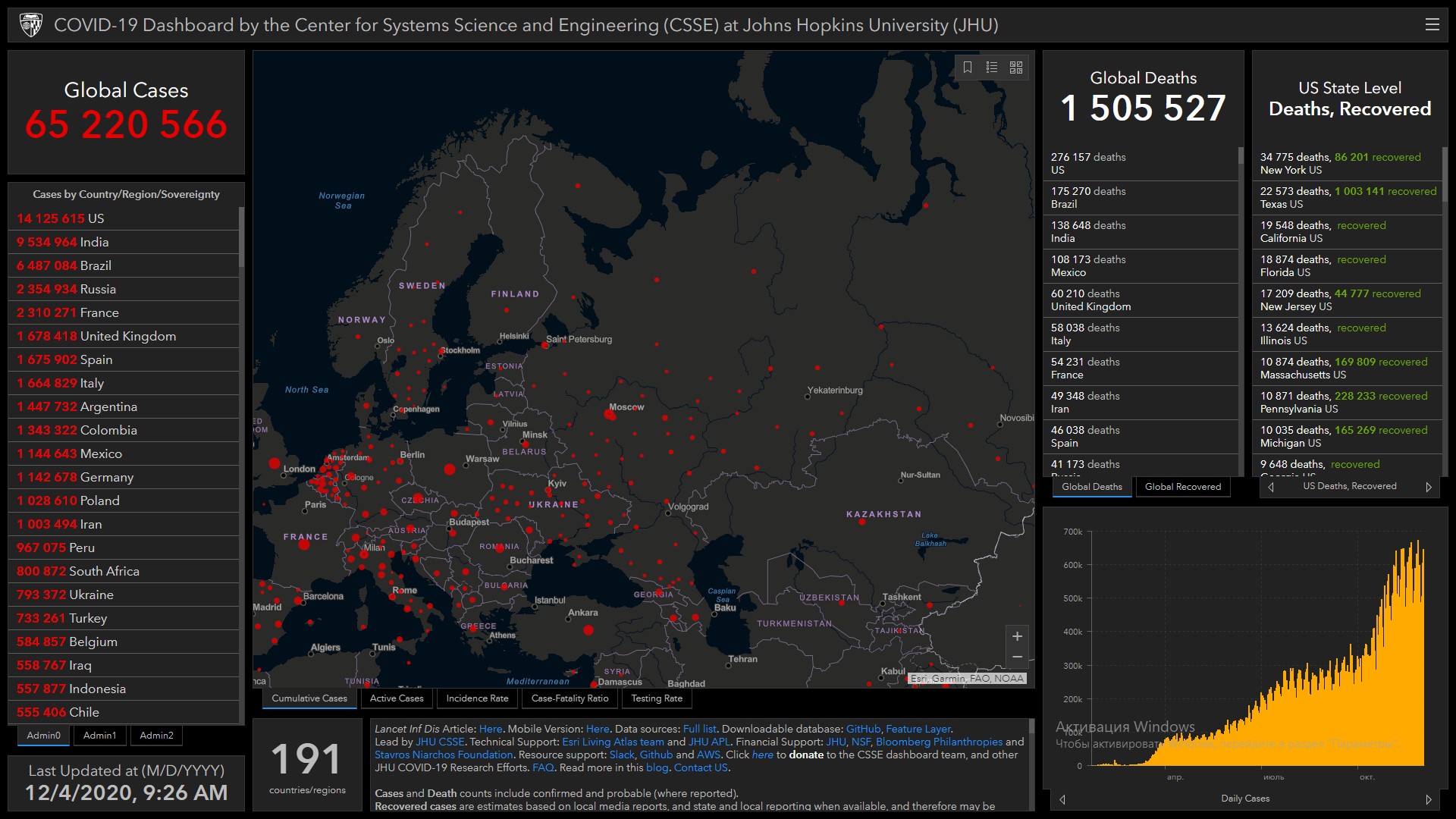The width and height of the screenshot is (1456, 819).
Task: Switch to Global Recovered tab
Action: click(1183, 487)
